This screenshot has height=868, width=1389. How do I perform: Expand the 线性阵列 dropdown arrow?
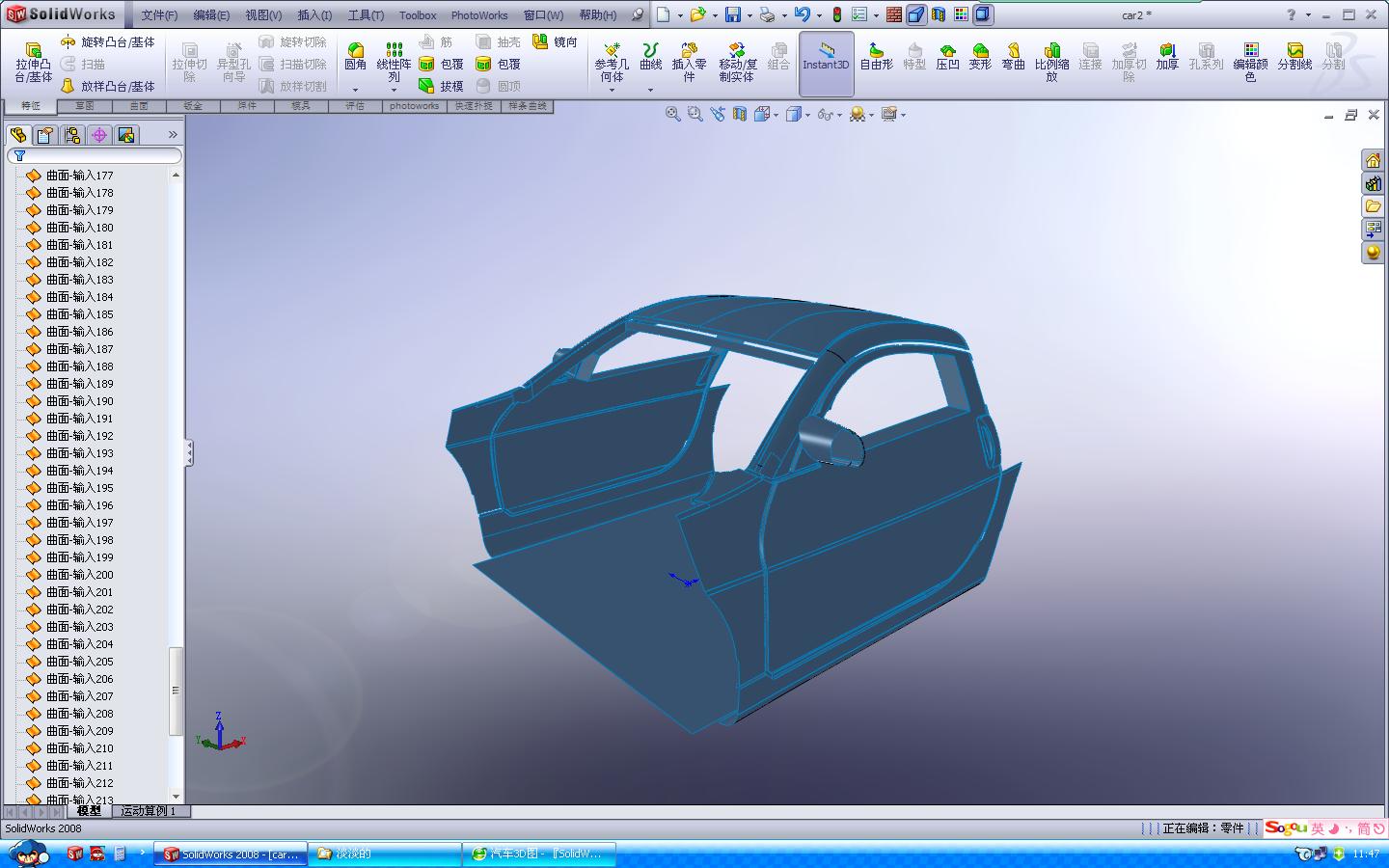[394, 90]
